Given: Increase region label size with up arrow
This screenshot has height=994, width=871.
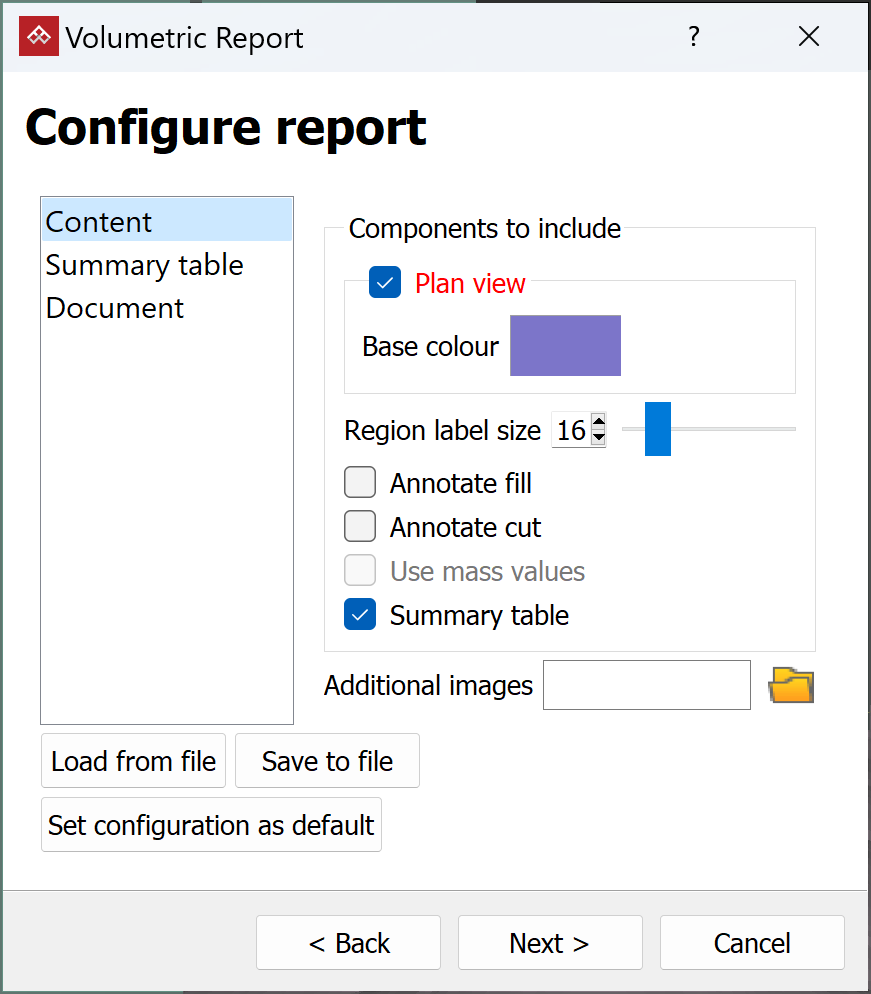Looking at the screenshot, I should coord(598,423).
